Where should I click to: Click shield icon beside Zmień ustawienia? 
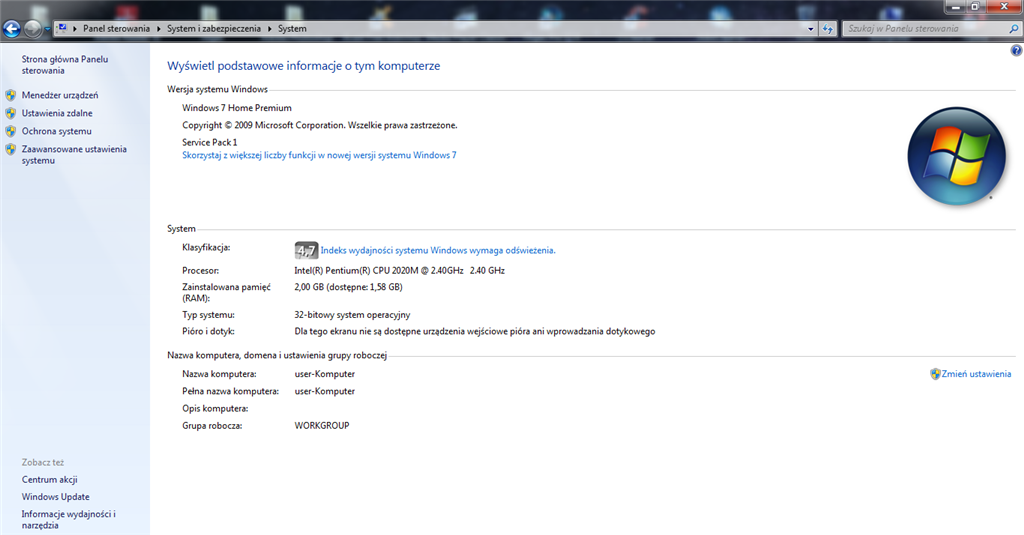[x=935, y=374]
